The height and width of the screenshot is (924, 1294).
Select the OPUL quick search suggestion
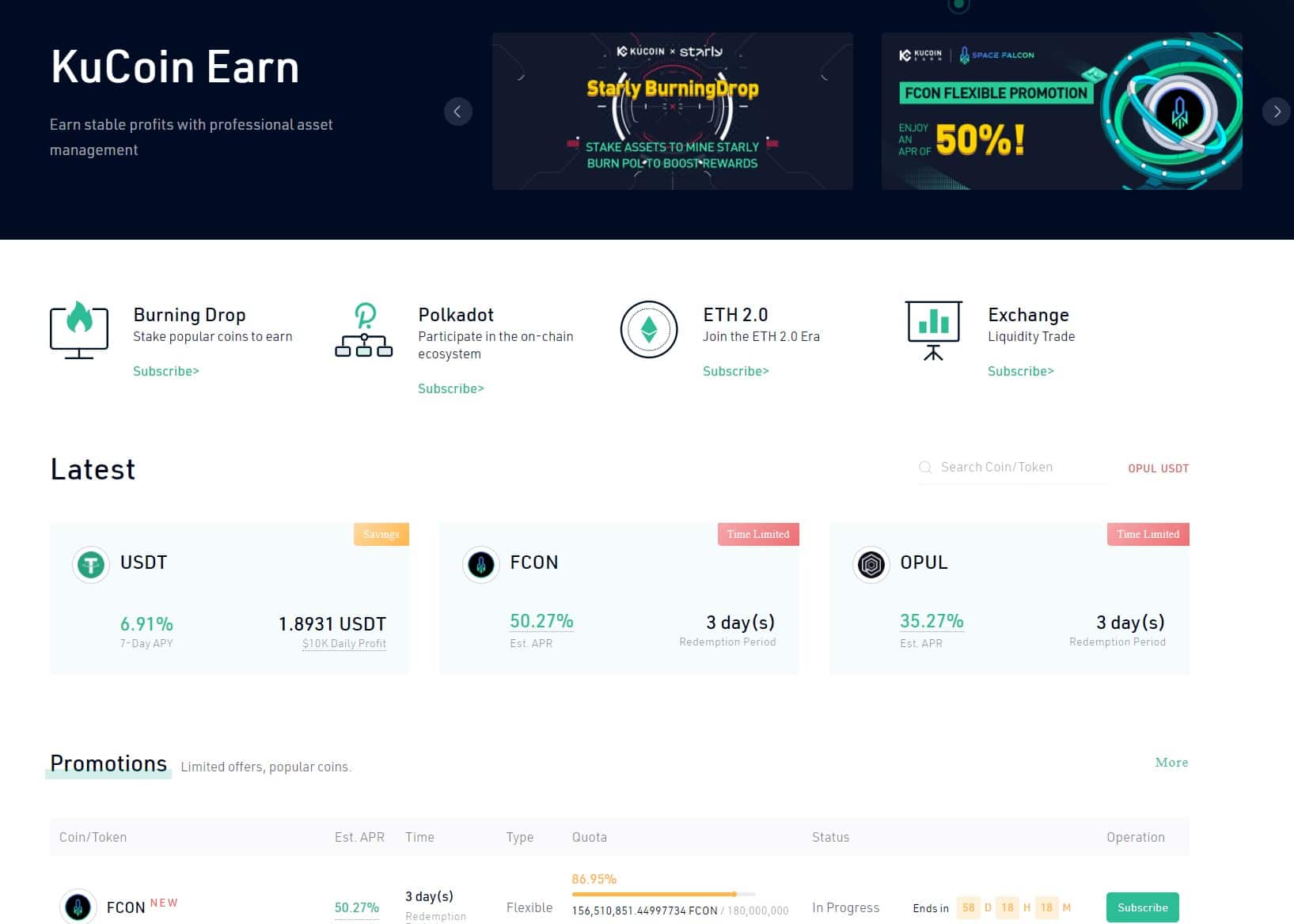point(1142,468)
